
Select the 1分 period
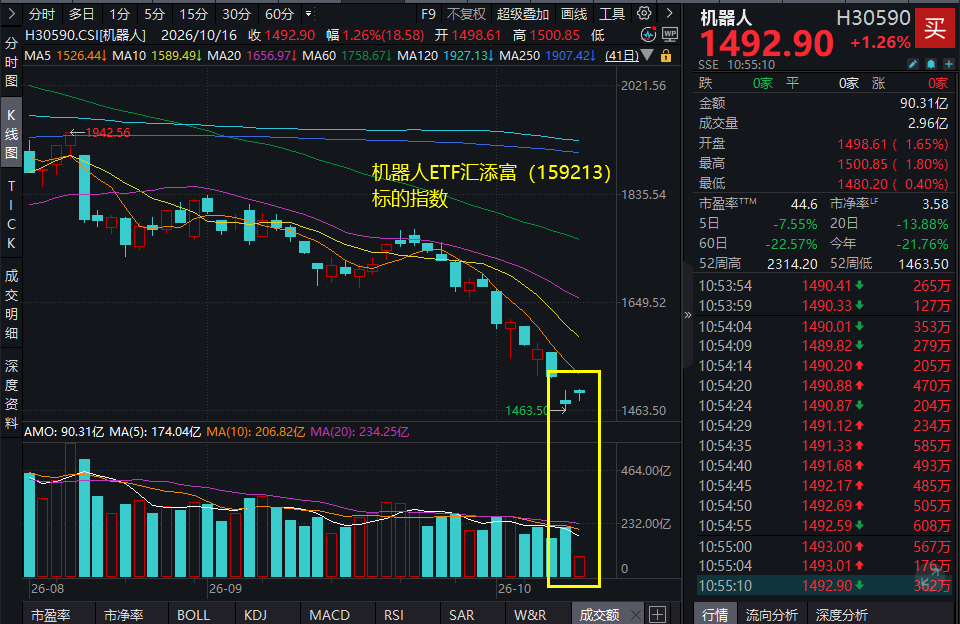click(119, 14)
